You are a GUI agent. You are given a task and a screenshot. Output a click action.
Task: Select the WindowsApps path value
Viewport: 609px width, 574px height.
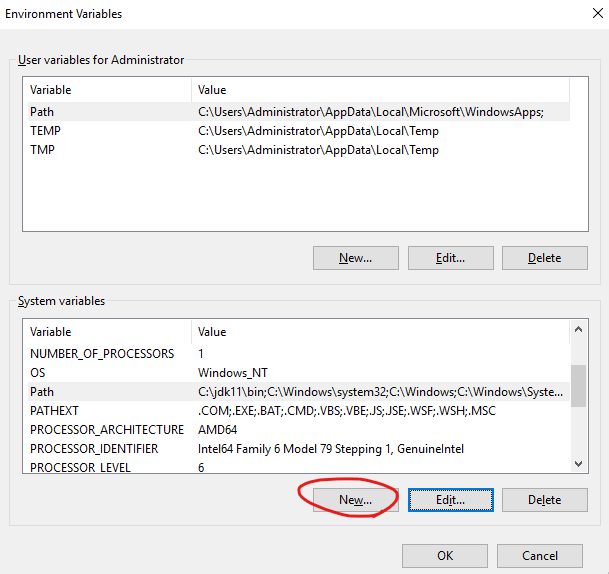[371, 112]
